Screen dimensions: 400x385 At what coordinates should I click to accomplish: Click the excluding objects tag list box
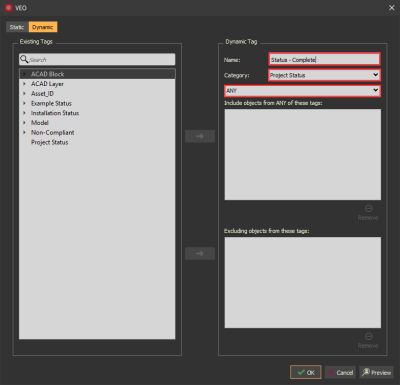[x=303, y=282]
